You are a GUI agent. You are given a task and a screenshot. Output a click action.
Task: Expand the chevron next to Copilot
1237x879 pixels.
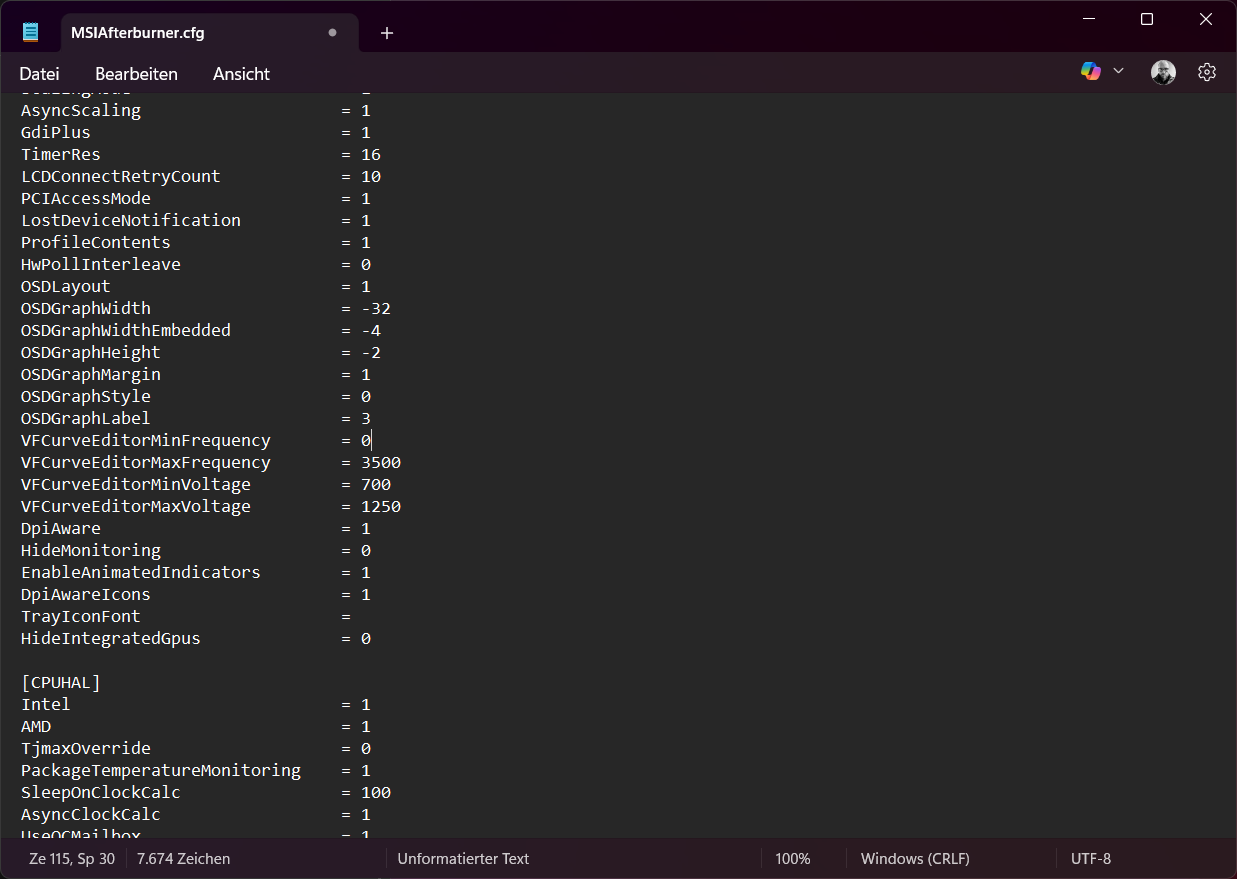click(1119, 72)
